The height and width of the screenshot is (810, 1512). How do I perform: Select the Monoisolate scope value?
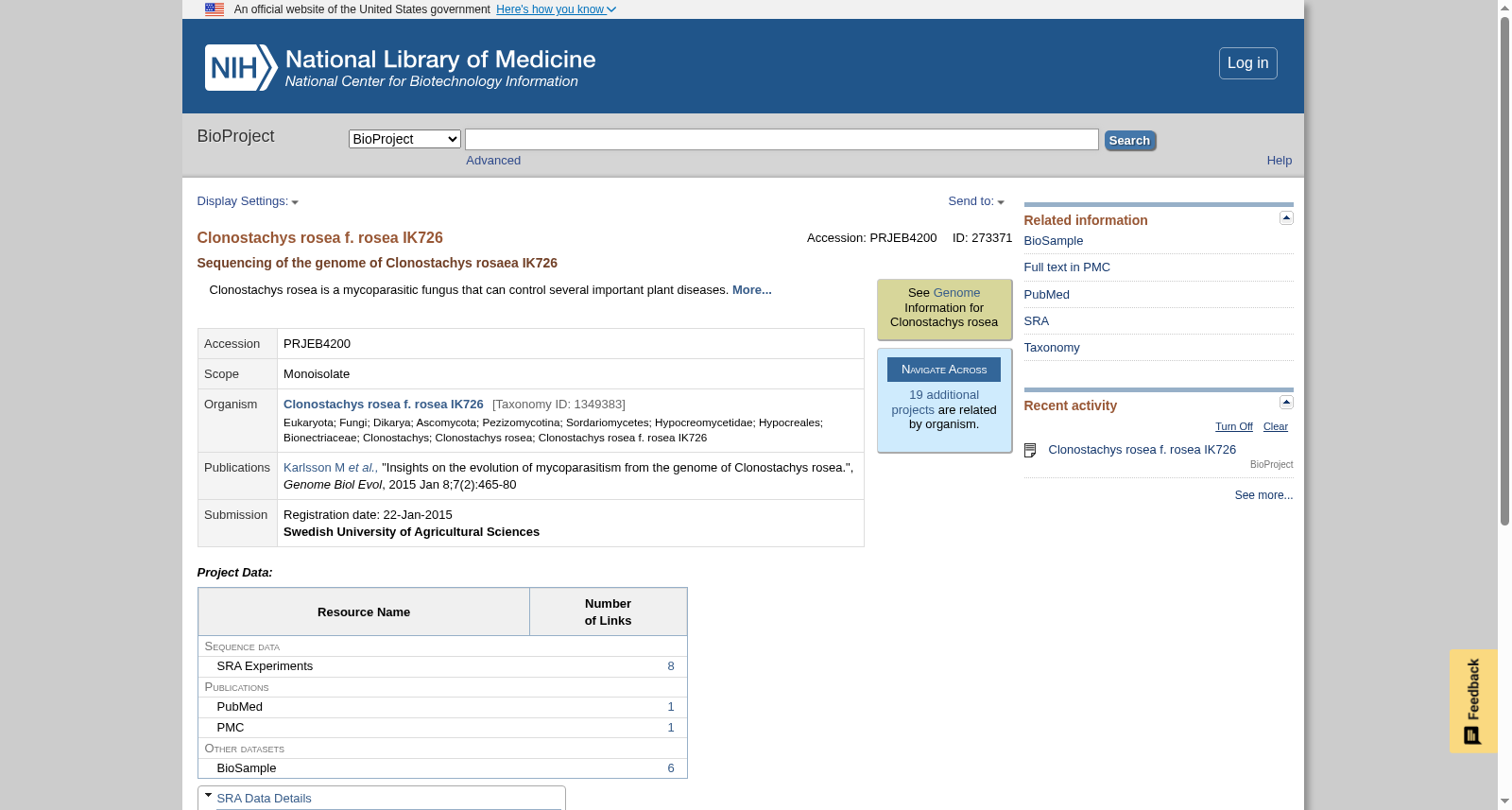coord(317,374)
